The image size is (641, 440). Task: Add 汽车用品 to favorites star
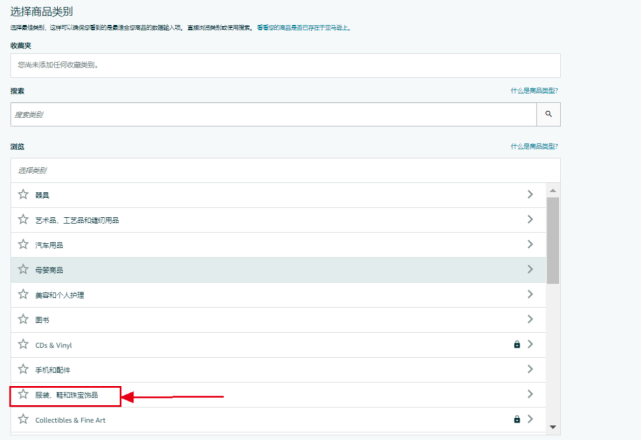coord(23,244)
